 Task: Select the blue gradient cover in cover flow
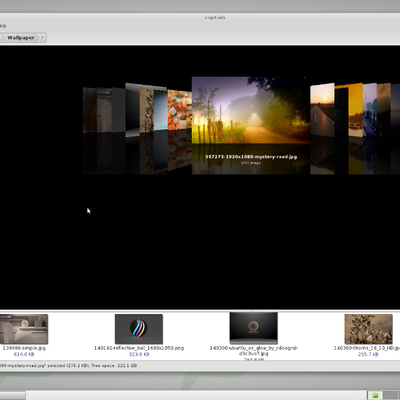(161, 110)
